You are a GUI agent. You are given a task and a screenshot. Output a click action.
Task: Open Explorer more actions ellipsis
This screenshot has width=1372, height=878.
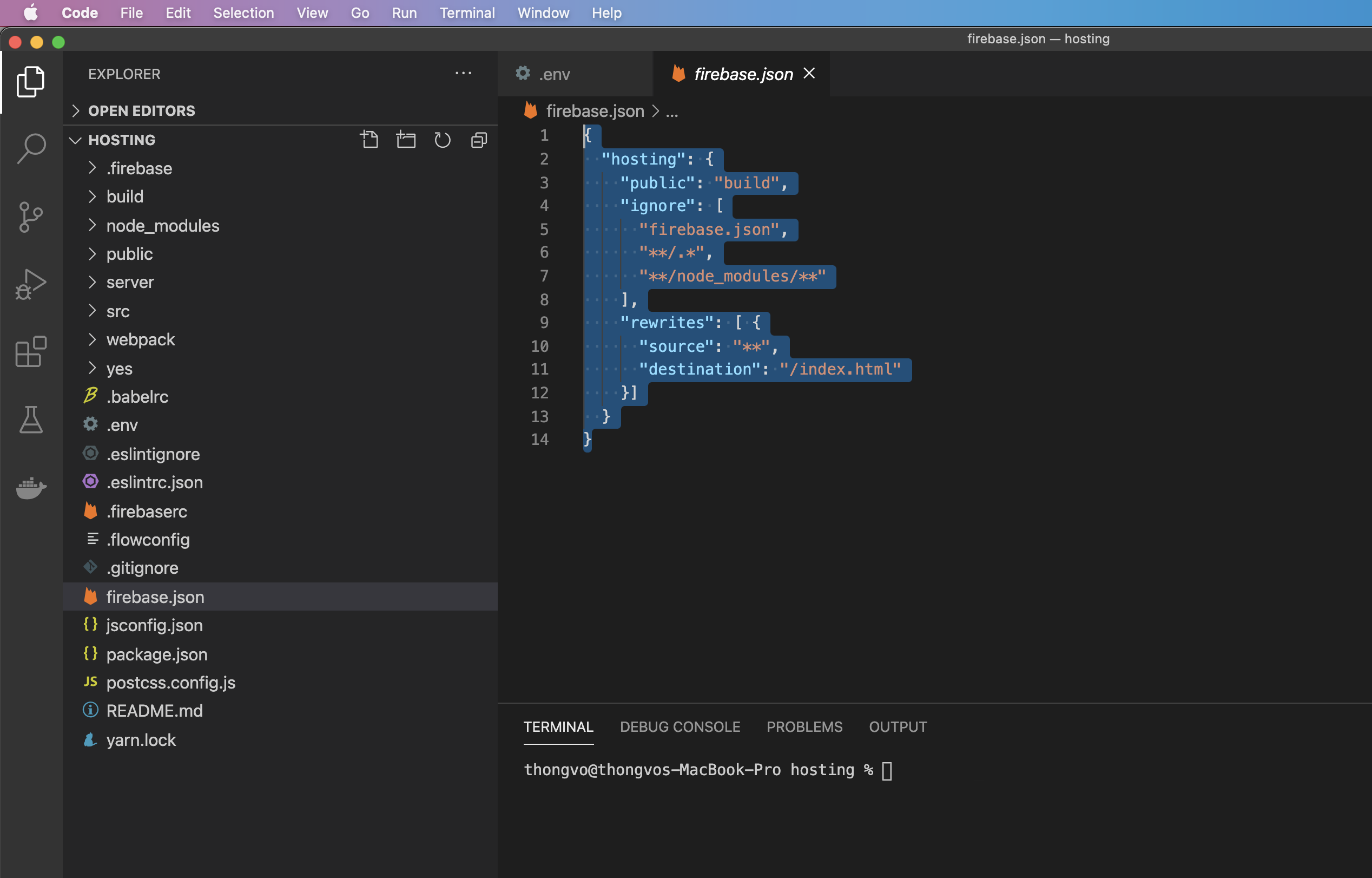[463, 73]
